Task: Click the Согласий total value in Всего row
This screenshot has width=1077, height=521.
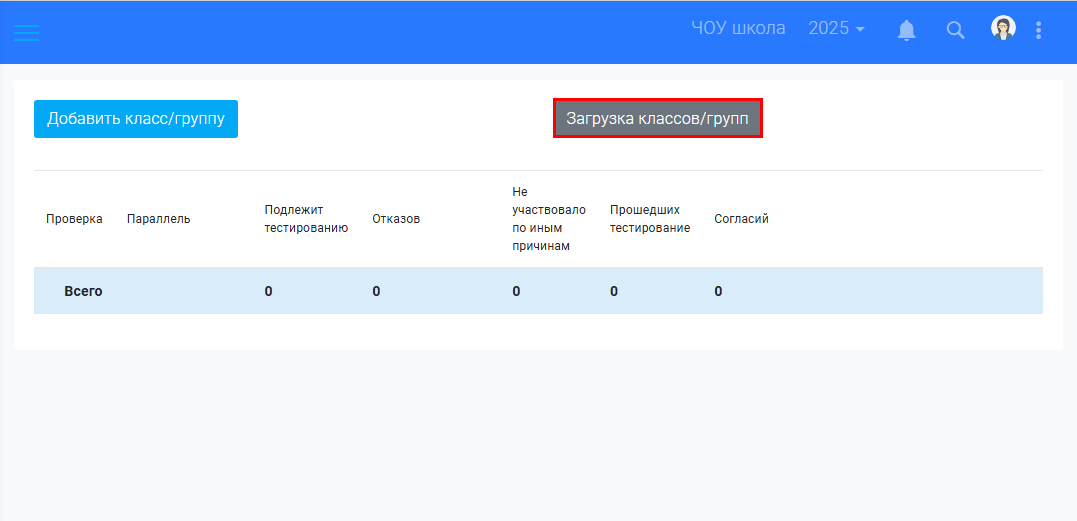Action: [x=718, y=291]
